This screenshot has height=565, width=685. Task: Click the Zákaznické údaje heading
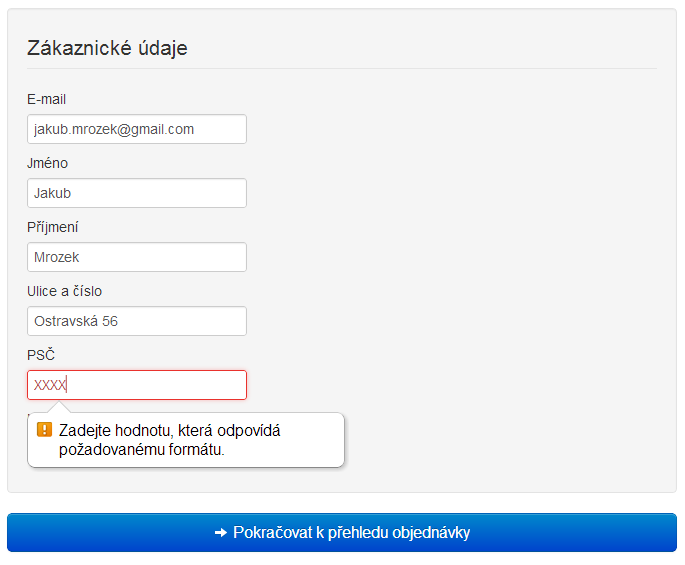(x=107, y=48)
